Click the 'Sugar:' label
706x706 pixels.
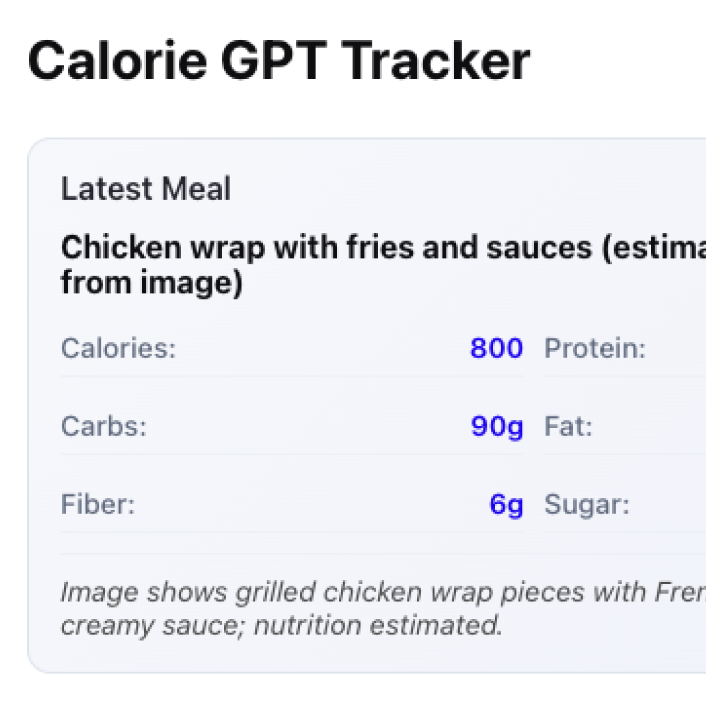click(586, 505)
